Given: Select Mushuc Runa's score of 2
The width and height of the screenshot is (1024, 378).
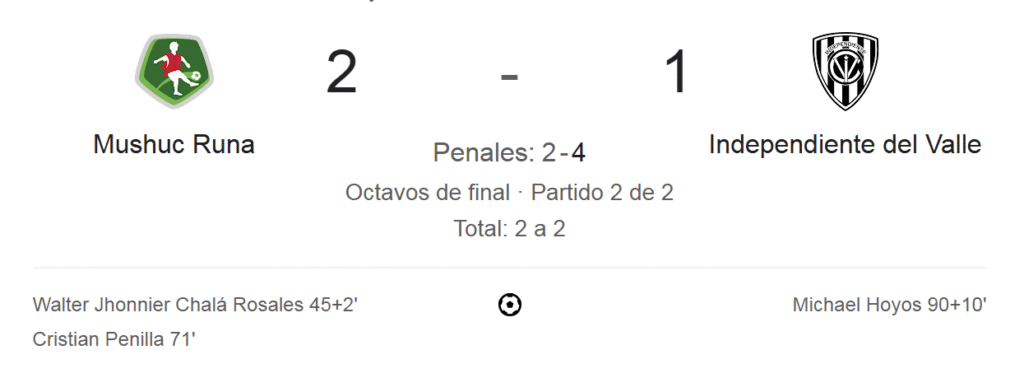Looking at the screenshot, I should pos(342,72).
